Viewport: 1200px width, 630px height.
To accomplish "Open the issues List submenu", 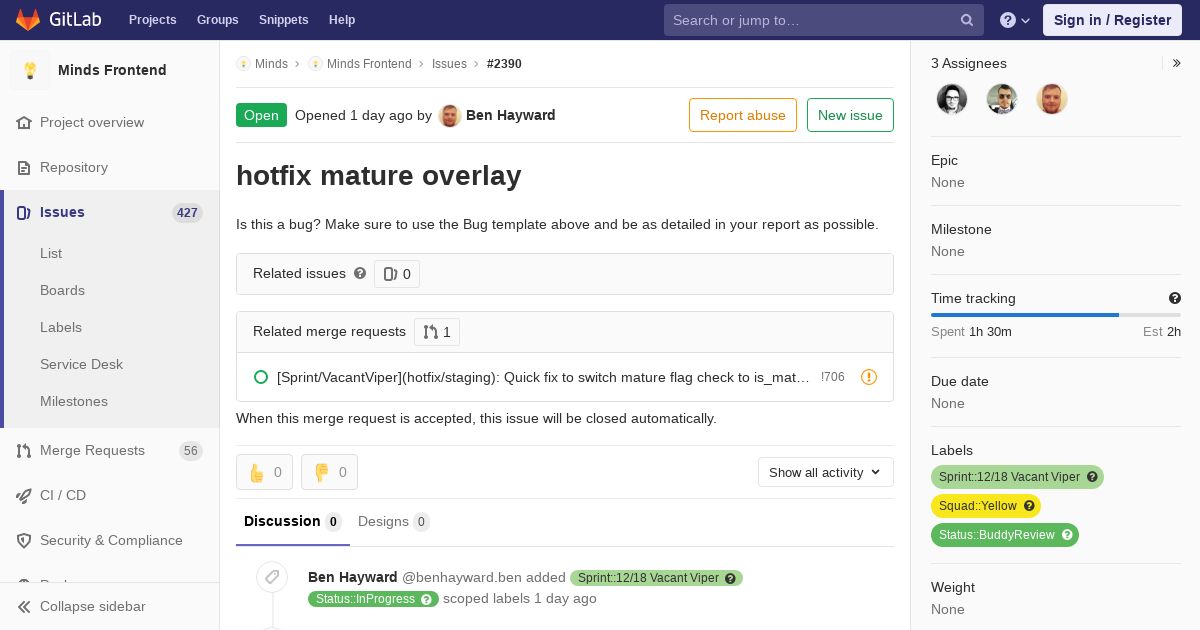I will tap(51, 253).
